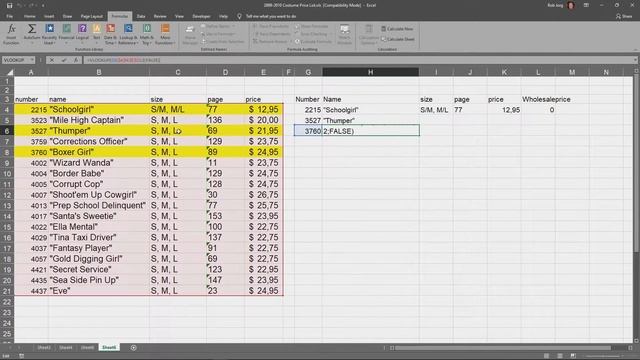Open the Recently Used functions icon
This screenshot has width=640, height=360.
click(49, 29)
